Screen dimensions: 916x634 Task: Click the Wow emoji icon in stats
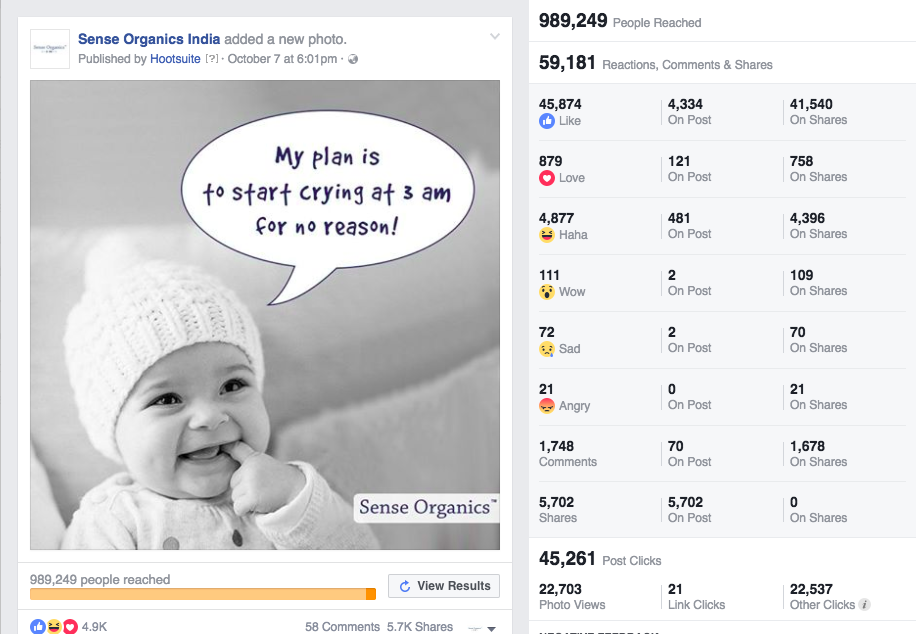[x=547, y=292]
